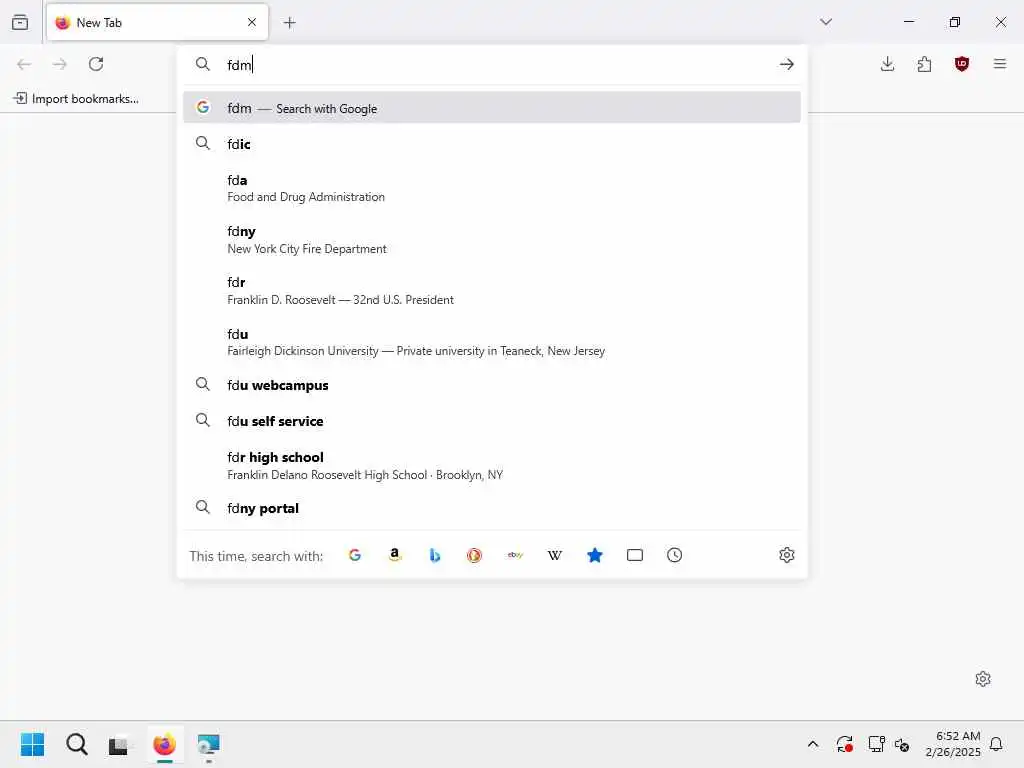Open the clock showing 6:52 AM

(953, 744)
